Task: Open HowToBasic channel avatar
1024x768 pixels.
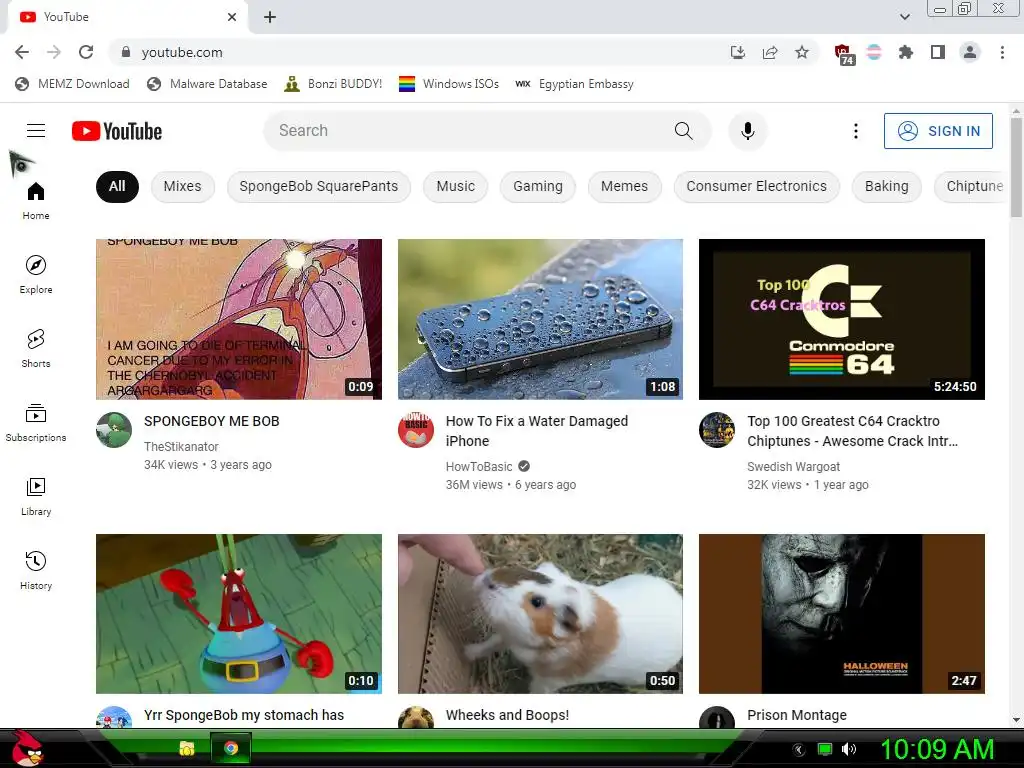Action: (416, 430)
